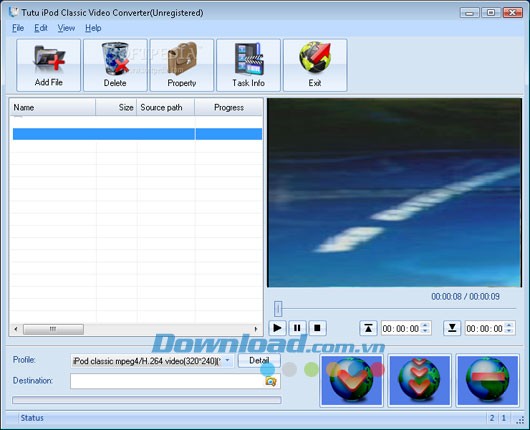Image resolution: width=530 pixels, height=430 pixels.
Task: Decrease the start time with the down stepper
Action: point(425,331)
